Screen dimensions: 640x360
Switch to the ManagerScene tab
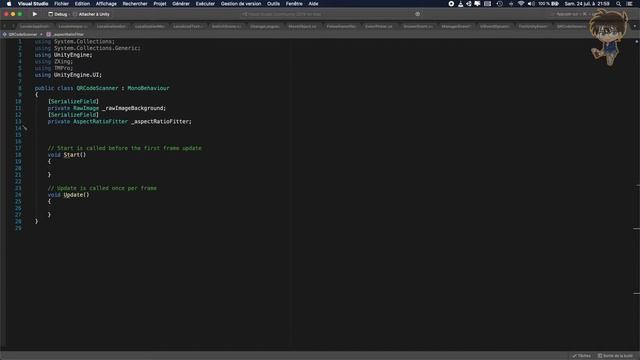tap(456, 26)
